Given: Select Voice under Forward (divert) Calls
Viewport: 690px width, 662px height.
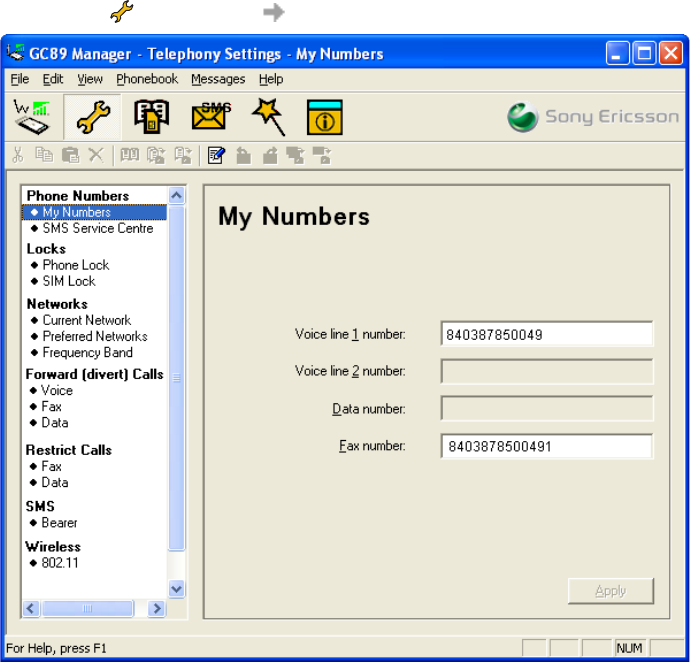Looking at the screenshot, I should pos(57,390).
